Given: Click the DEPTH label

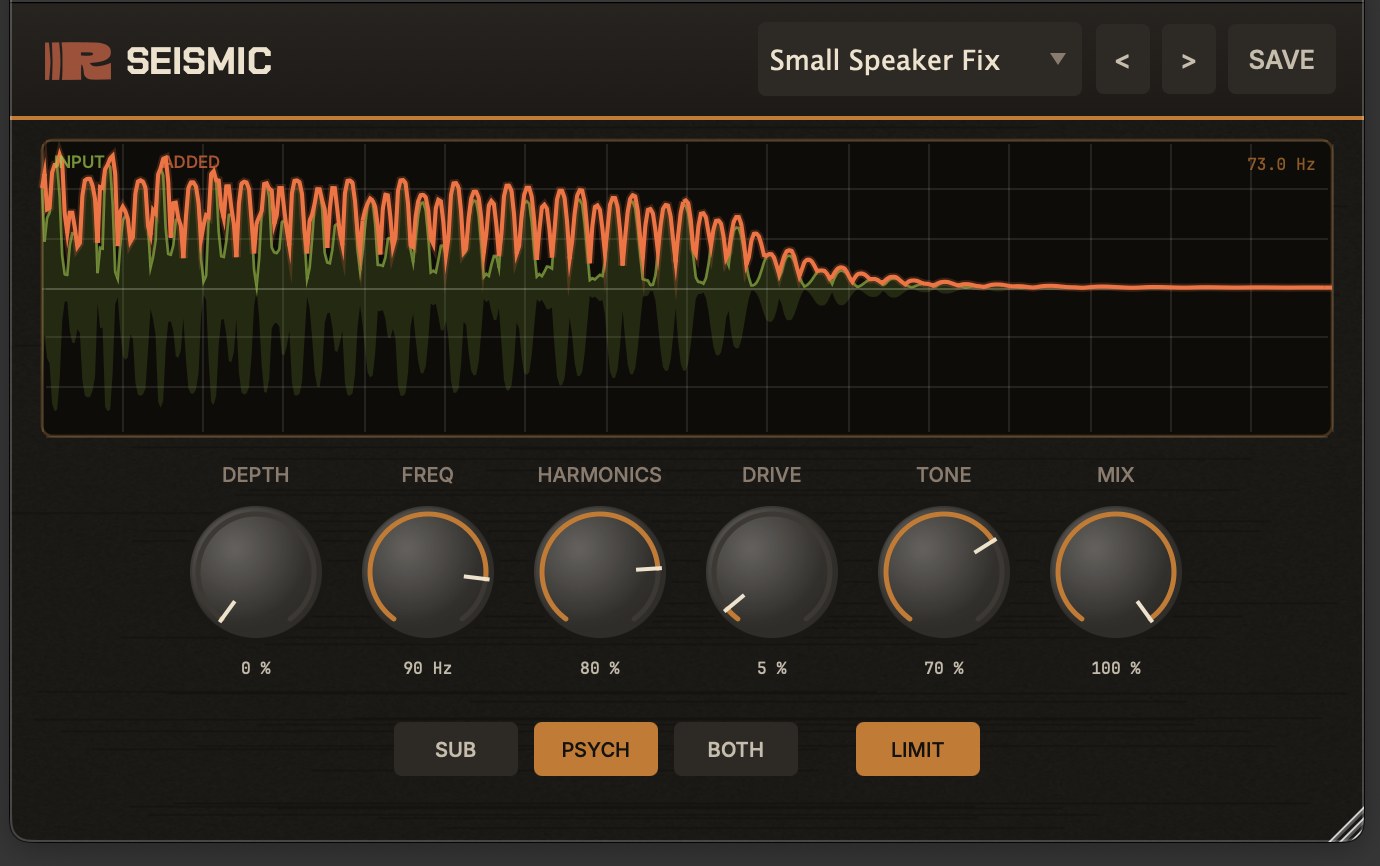Looking at the screenshot, I should (x=256, y=475).
